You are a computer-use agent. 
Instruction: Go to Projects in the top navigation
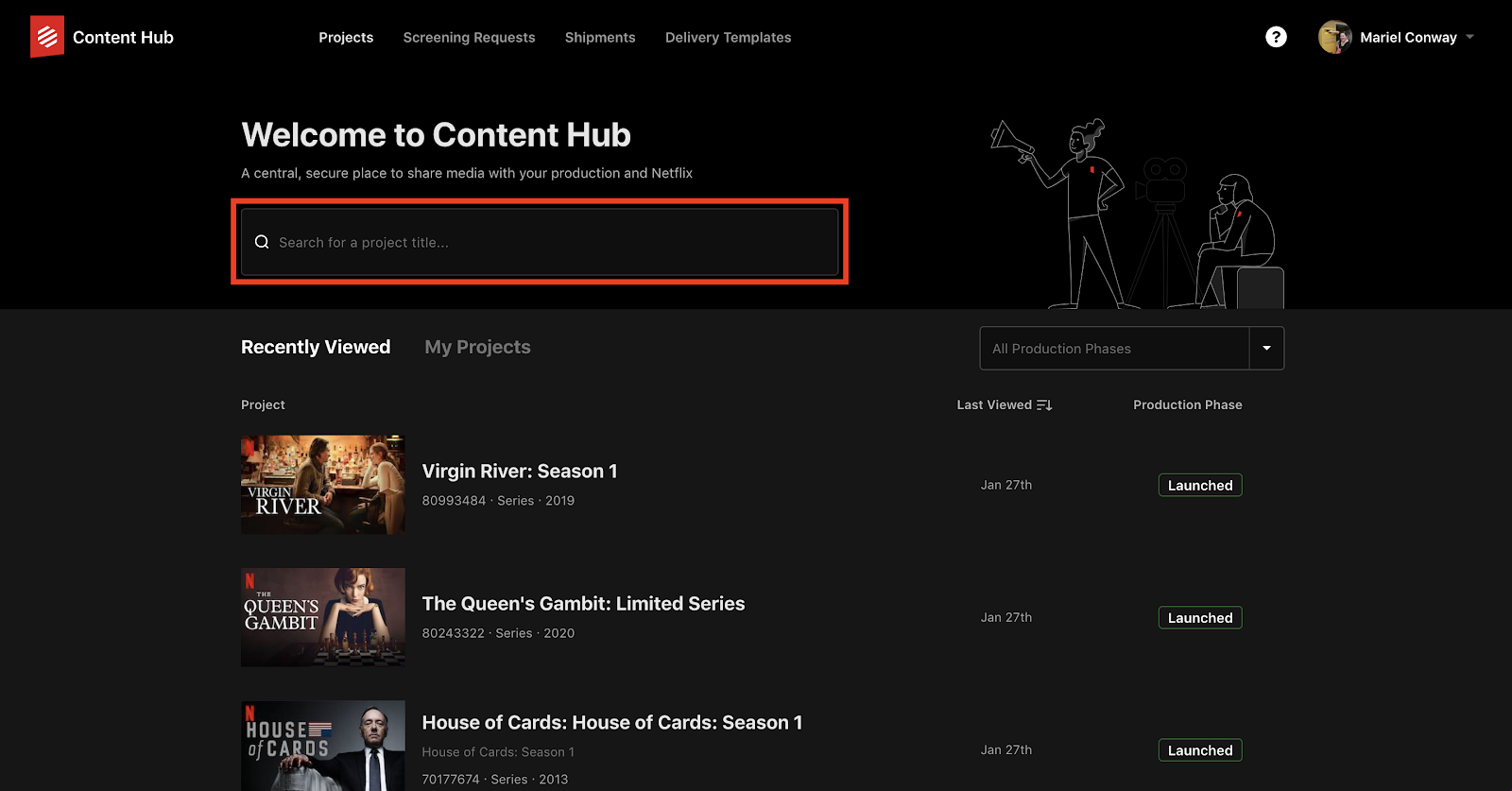pos(346,37)
